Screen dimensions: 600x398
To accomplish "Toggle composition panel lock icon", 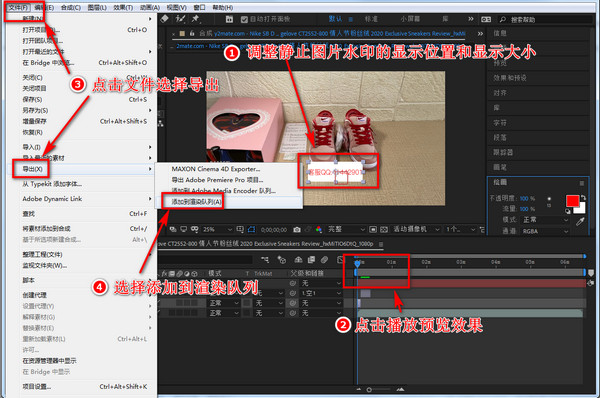I will pos(192,34).
